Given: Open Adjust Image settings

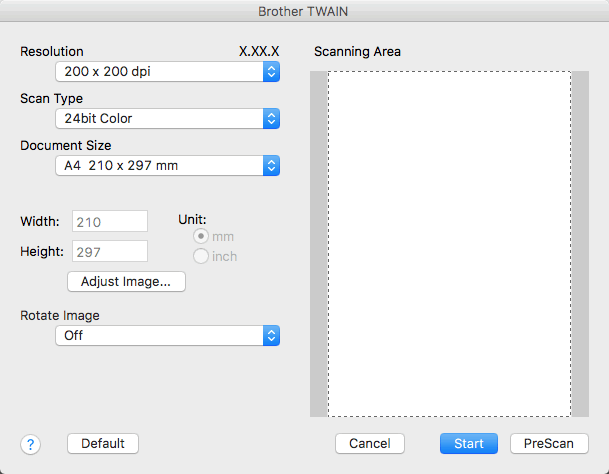Looking at the screenshot, I should click(x=126, y=282).
